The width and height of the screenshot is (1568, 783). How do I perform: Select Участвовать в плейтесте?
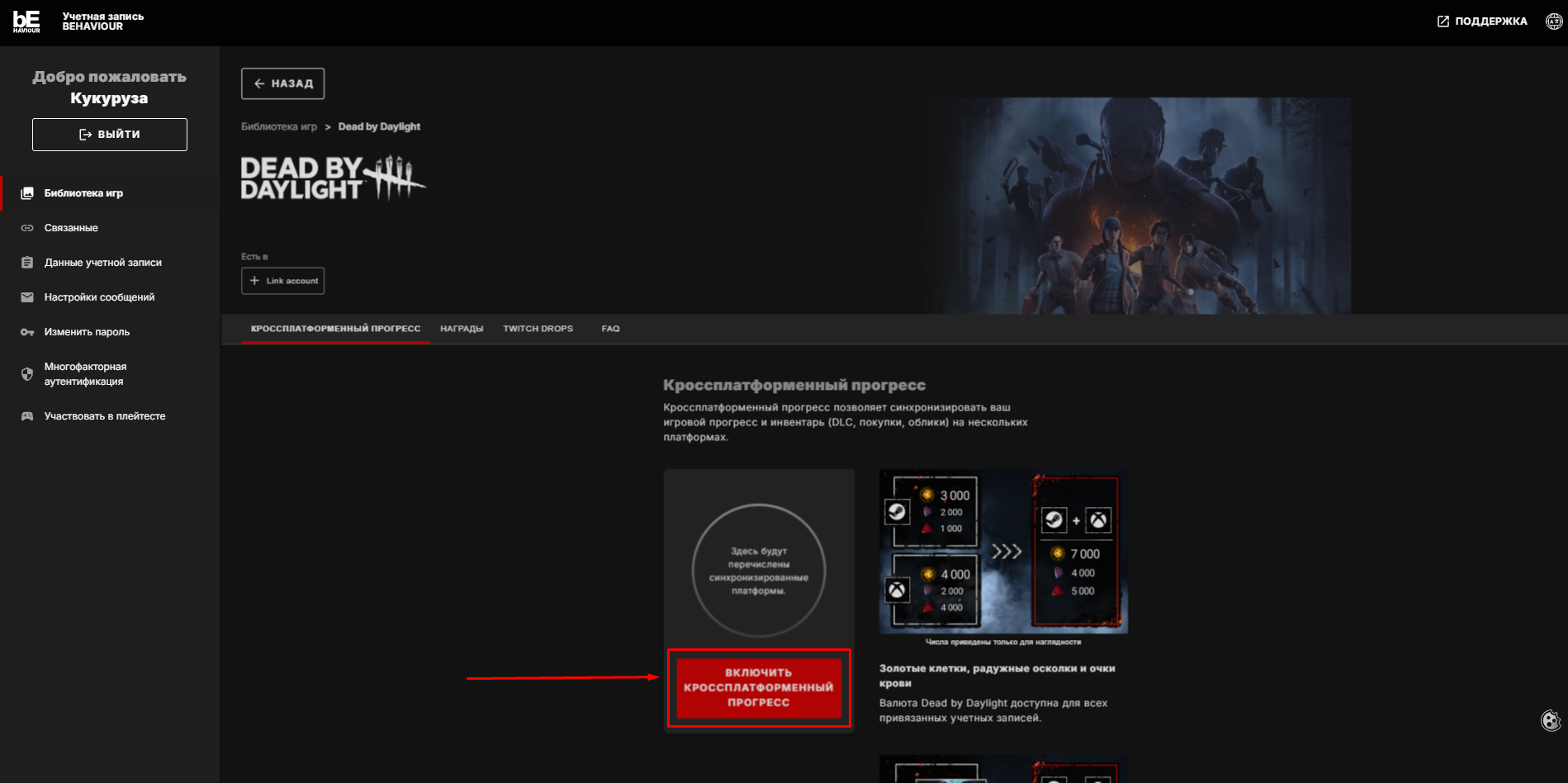[110, 416]
